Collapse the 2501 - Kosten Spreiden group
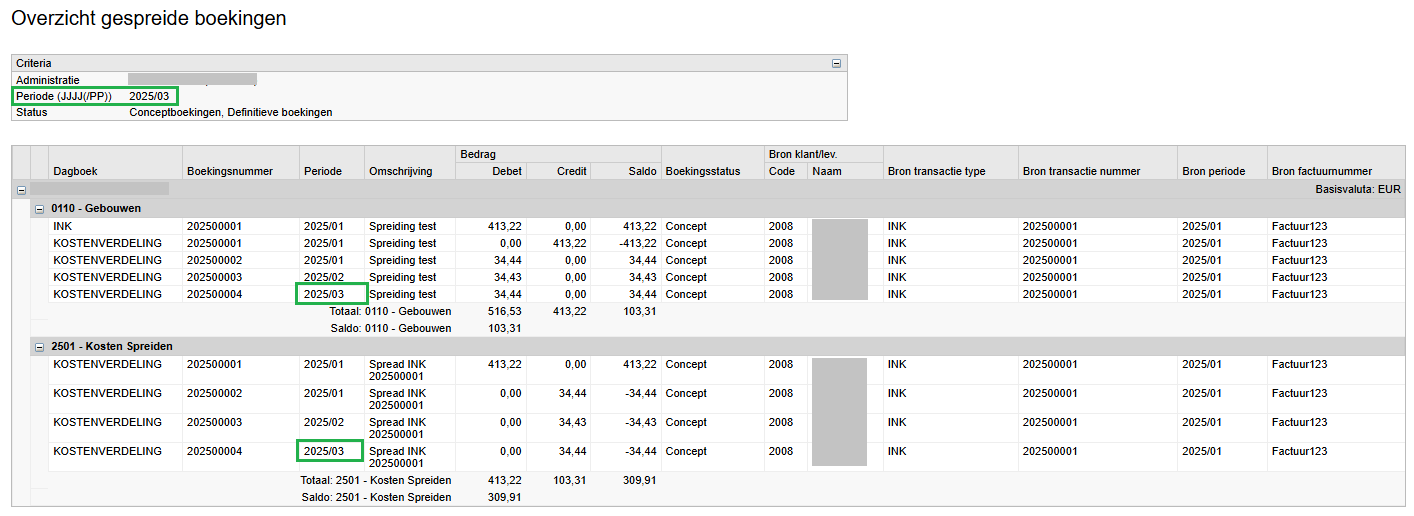Viewport: 1414px width, 516px height. (39, 347)
